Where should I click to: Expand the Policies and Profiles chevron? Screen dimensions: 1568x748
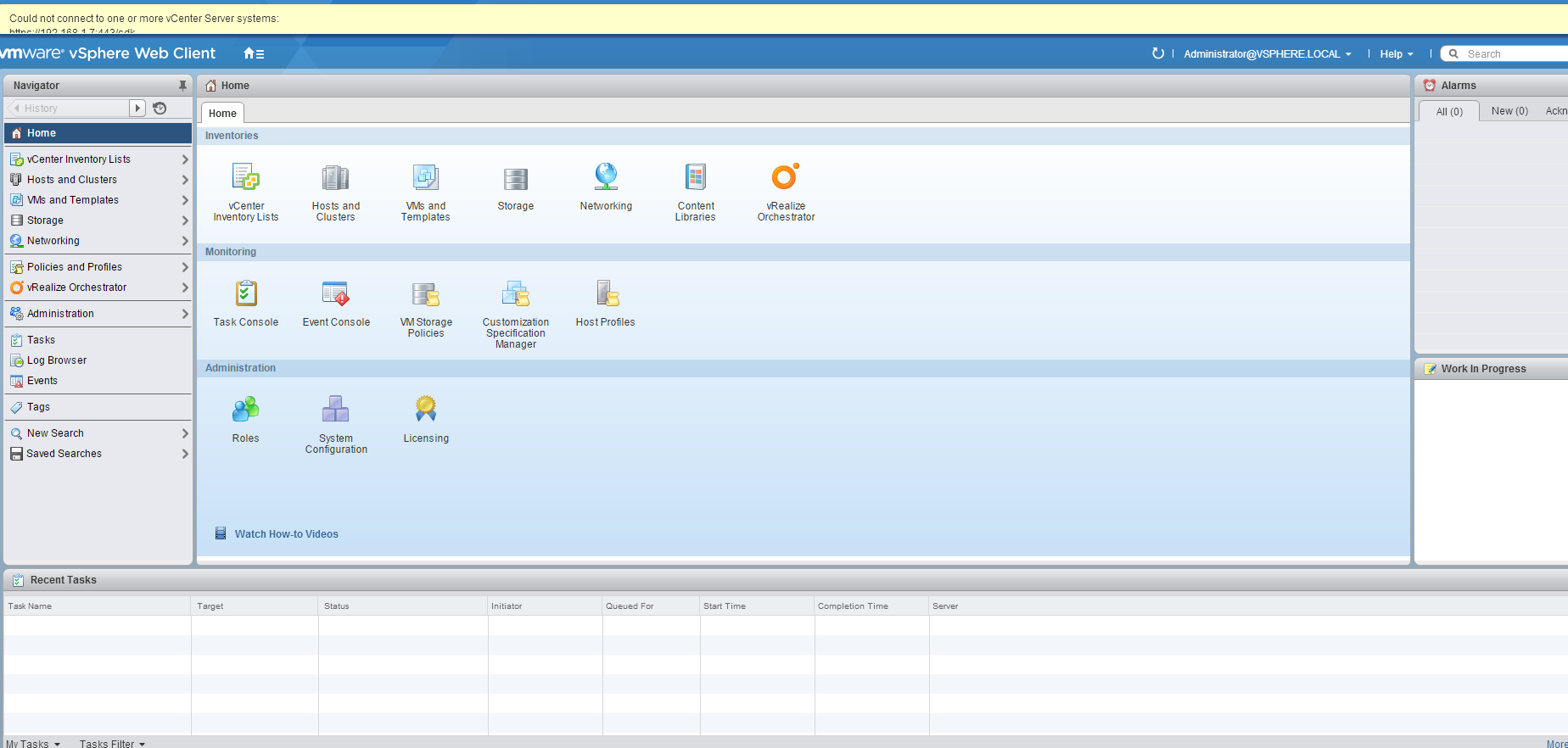pyautogui.click(x=184, y=267)
